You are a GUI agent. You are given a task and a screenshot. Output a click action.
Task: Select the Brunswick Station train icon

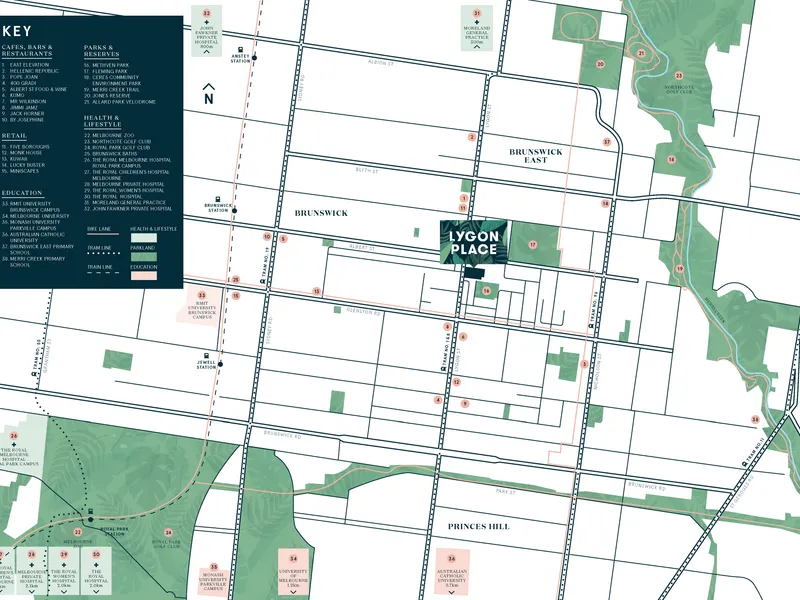click(220, 198)
